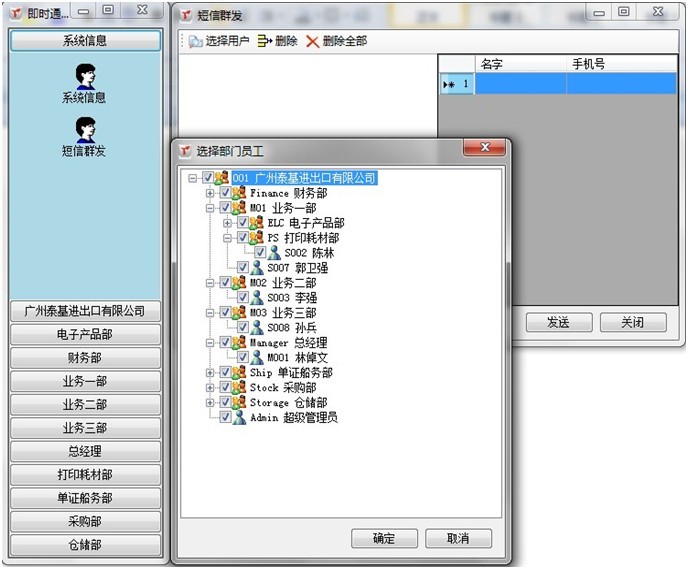Click the red X 删除全部 icon
688x569 pixels.
(x=313, y=41)
